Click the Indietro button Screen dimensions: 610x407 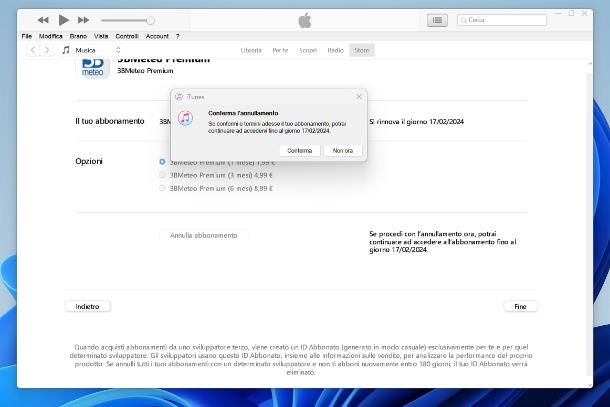coord(88,307)
